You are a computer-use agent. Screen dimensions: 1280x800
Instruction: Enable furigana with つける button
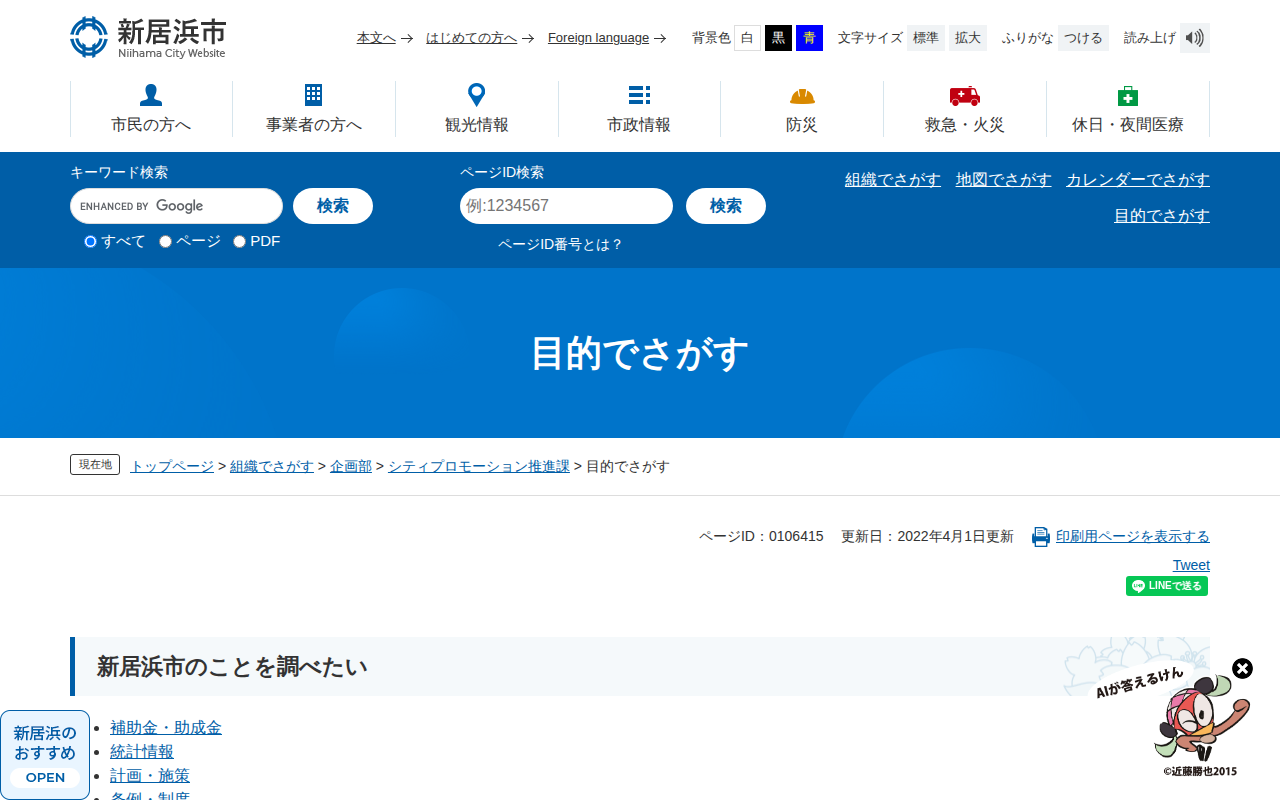(x=1083, y=38)
